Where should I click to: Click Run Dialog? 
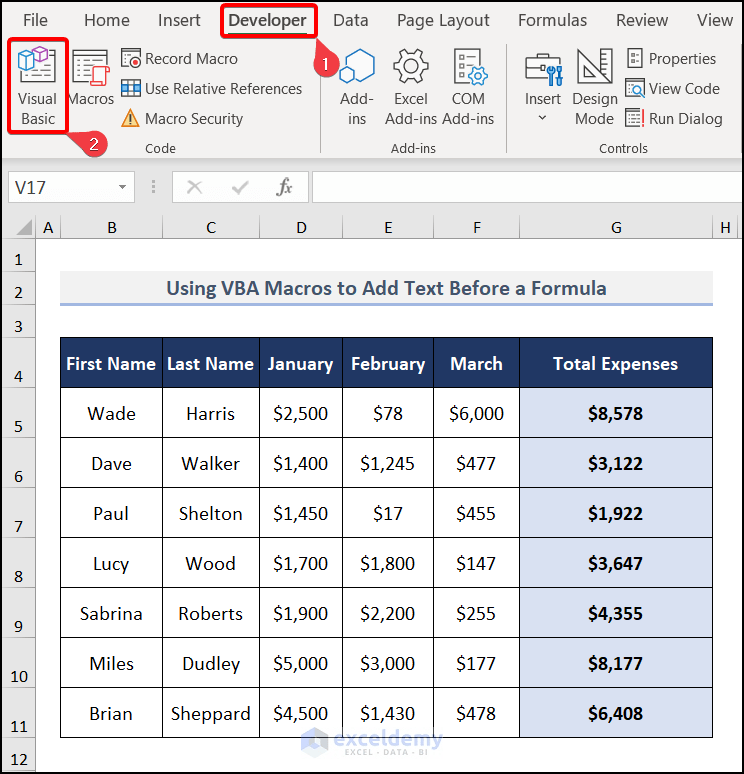click(x=674, y=119)
